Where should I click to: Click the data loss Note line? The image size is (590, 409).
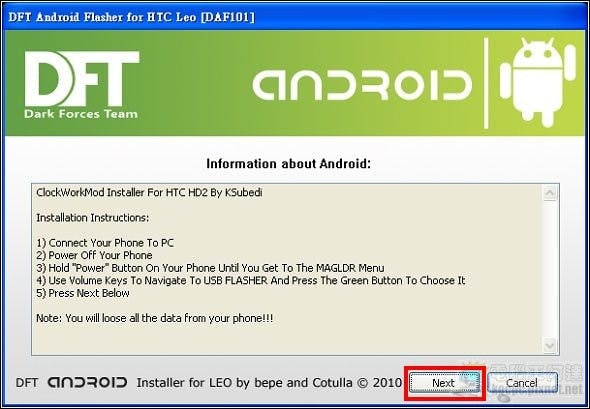tap(155, 318)
